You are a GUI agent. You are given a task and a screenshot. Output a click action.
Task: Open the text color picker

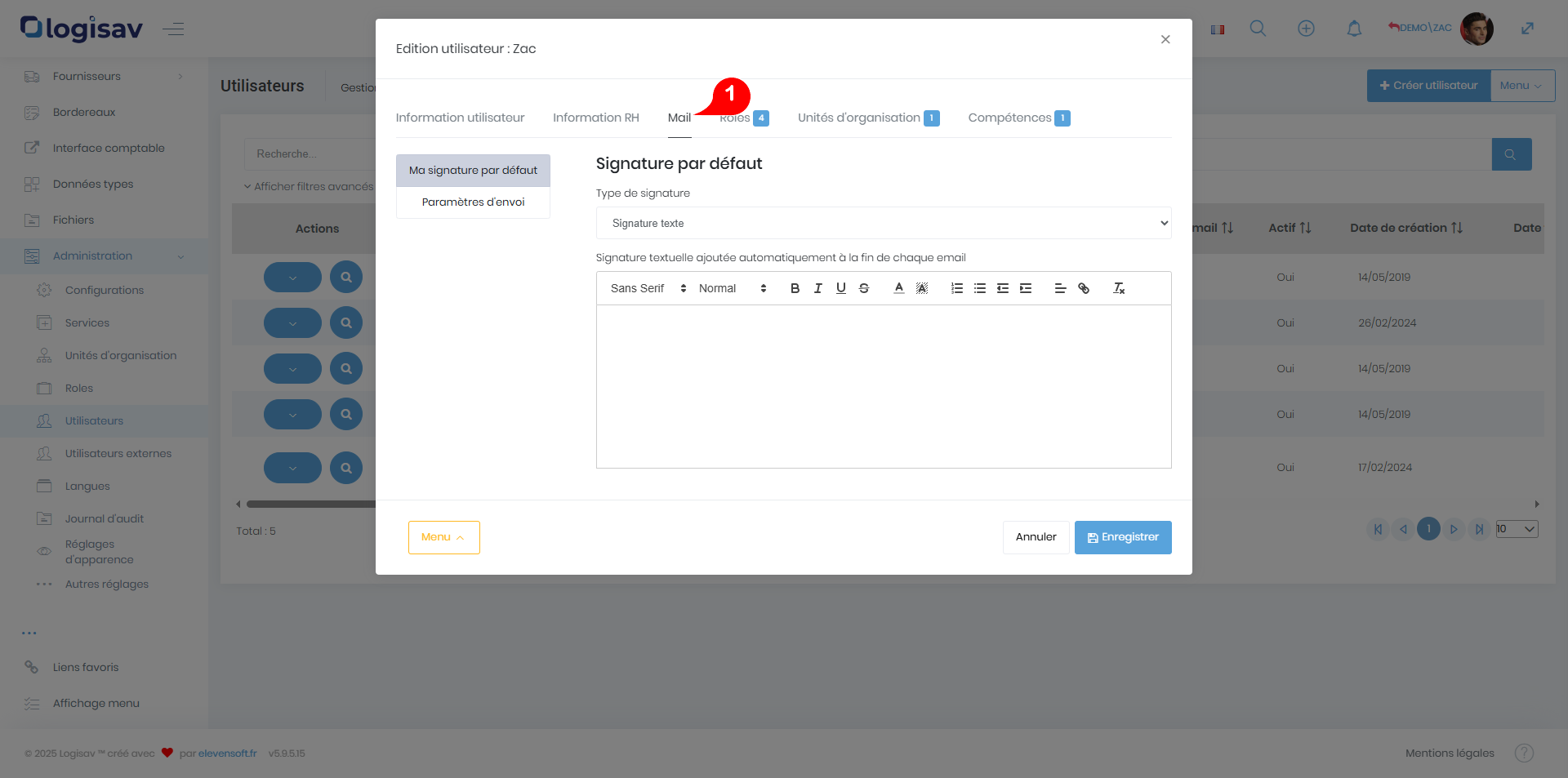[x=898, y=288]
